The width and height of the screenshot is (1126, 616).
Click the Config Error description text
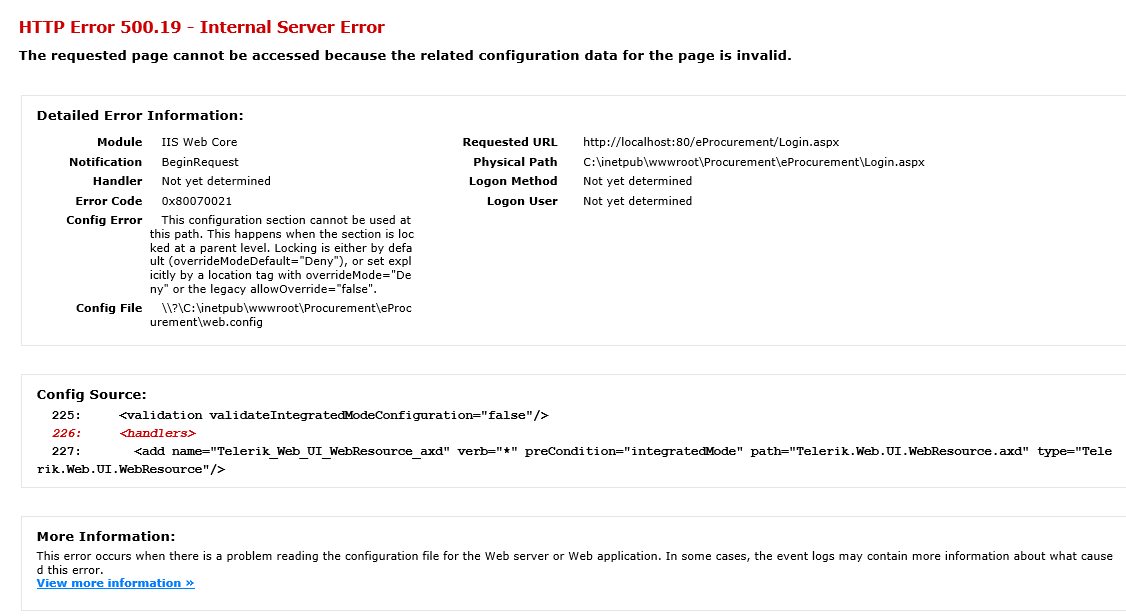[x=282, y=255]
